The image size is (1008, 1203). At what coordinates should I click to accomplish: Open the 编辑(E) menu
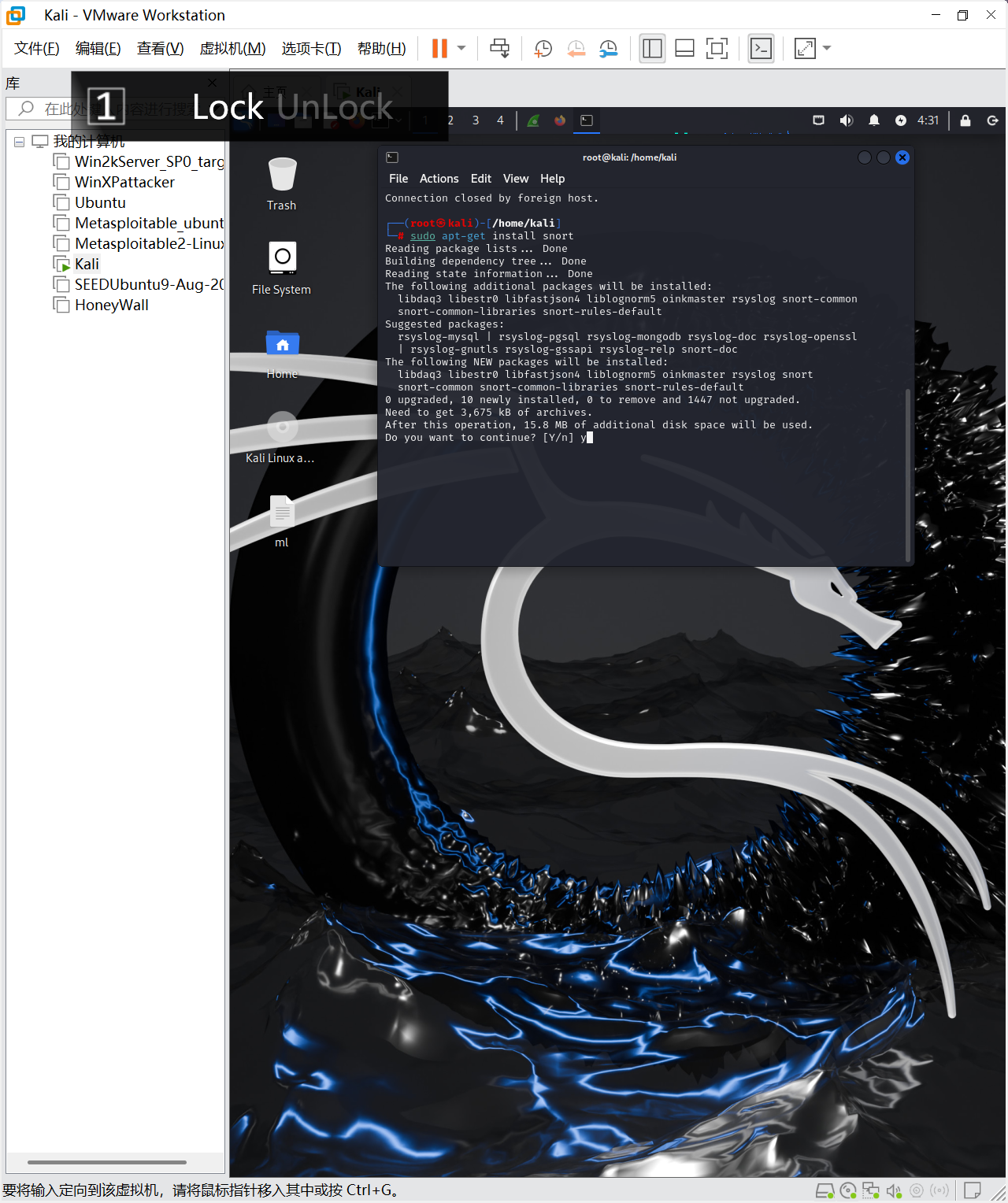[x=98, y=49]
